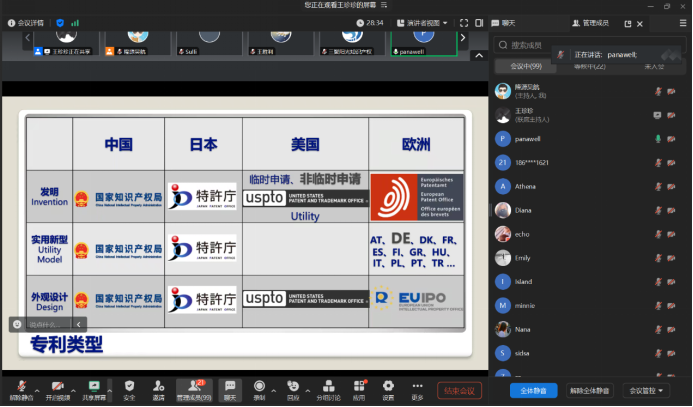Toggle microphone for member echo
The height and width of the screenshot is (407, 693).
pos(658,234)
